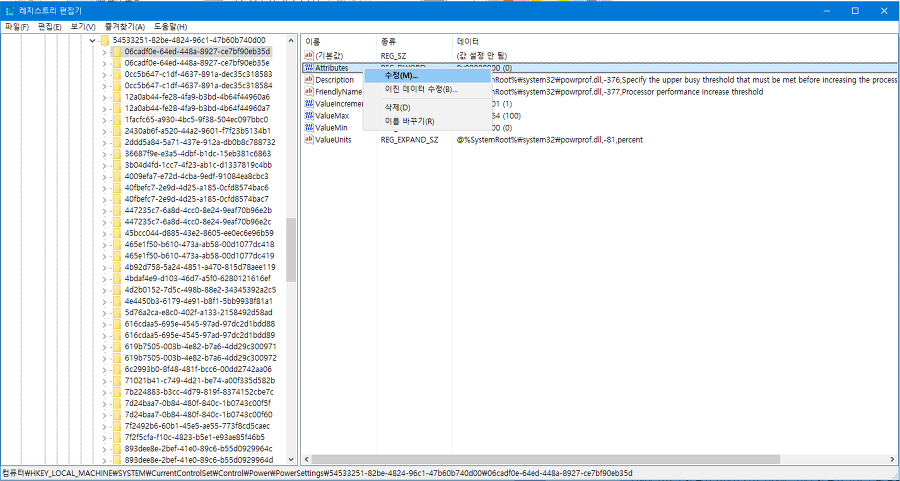Open the Registry Editor title bar icon
Viewport: 900px width, 481px height.
pyautogui.click(x=10, y=10)
